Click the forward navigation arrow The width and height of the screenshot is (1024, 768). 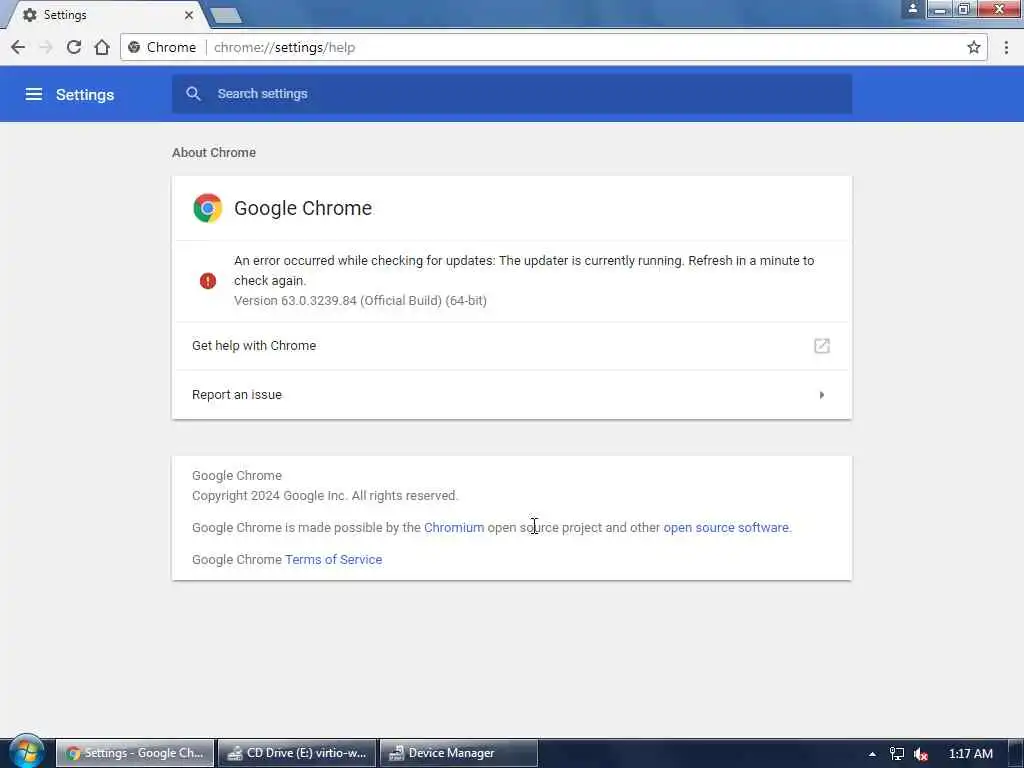click(46, 47)
